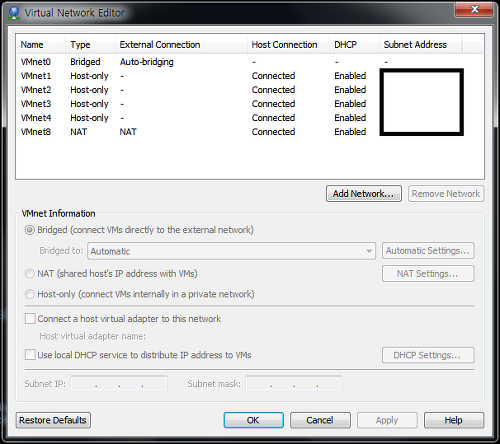Screen dimensions: 500x444
Task: Click the Subnet mask input field
Action: coord(294,383)
